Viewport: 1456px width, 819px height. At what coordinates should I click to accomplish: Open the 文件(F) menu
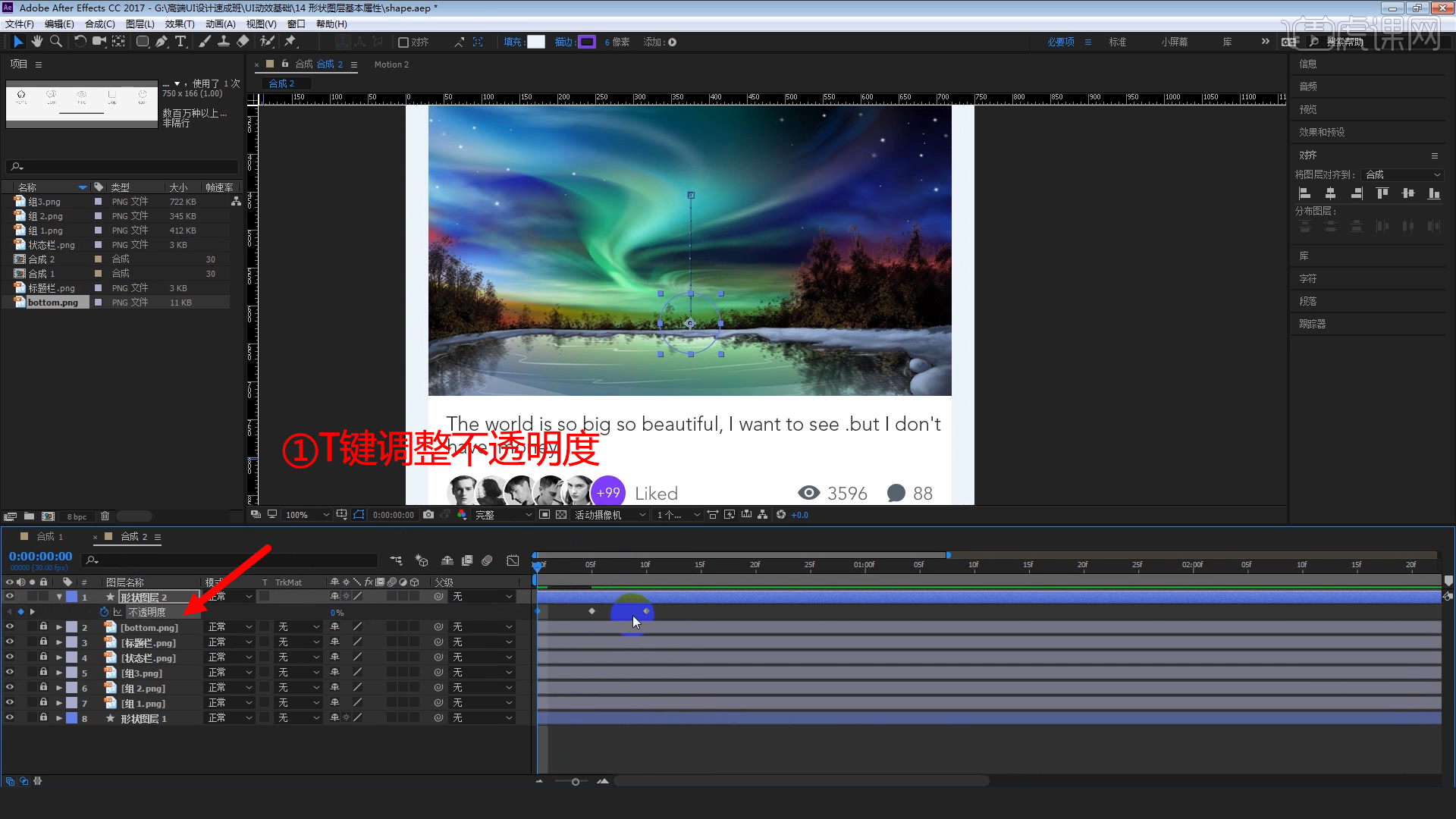(20, 24)
